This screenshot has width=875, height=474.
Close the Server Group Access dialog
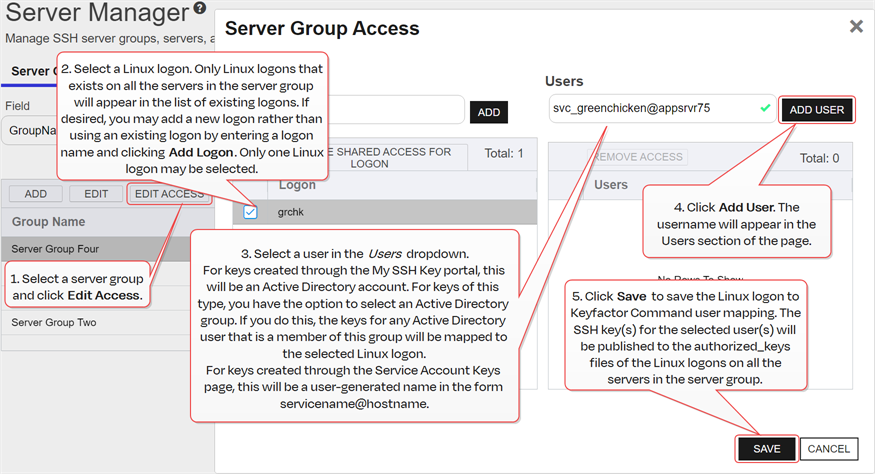pyautogui.click(x=856, y=27)
